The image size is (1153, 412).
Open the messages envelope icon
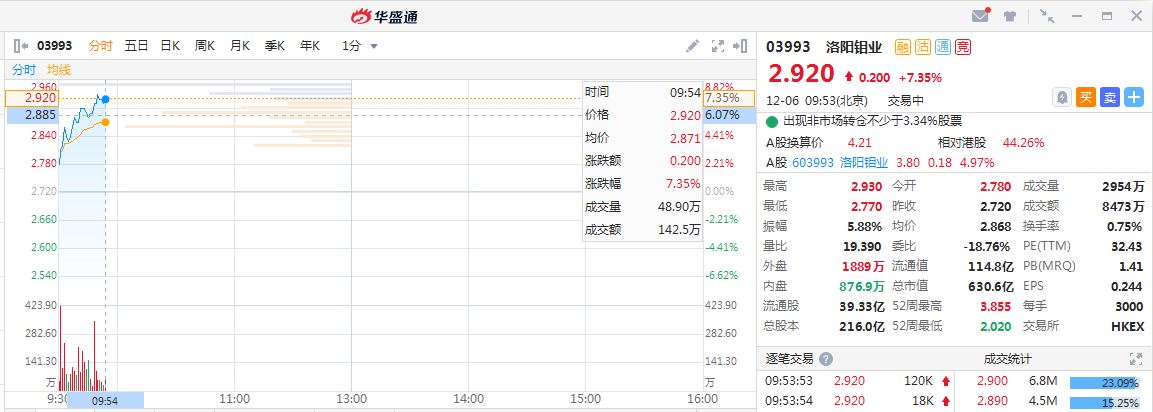coord(980,15)
